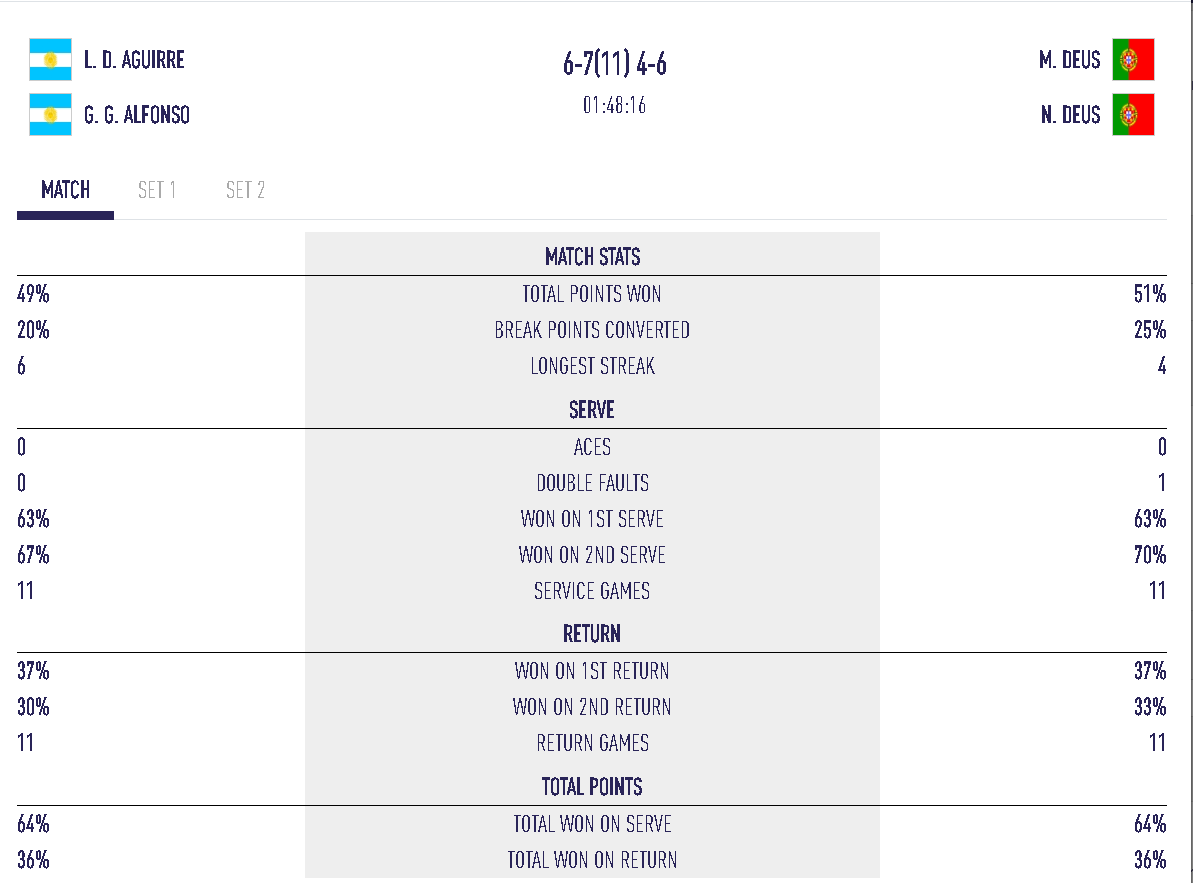Click the match score 6-7(11) 4-6
Image resolution: width=1193 pixels, height=883 pixels.
click(615, 64)
